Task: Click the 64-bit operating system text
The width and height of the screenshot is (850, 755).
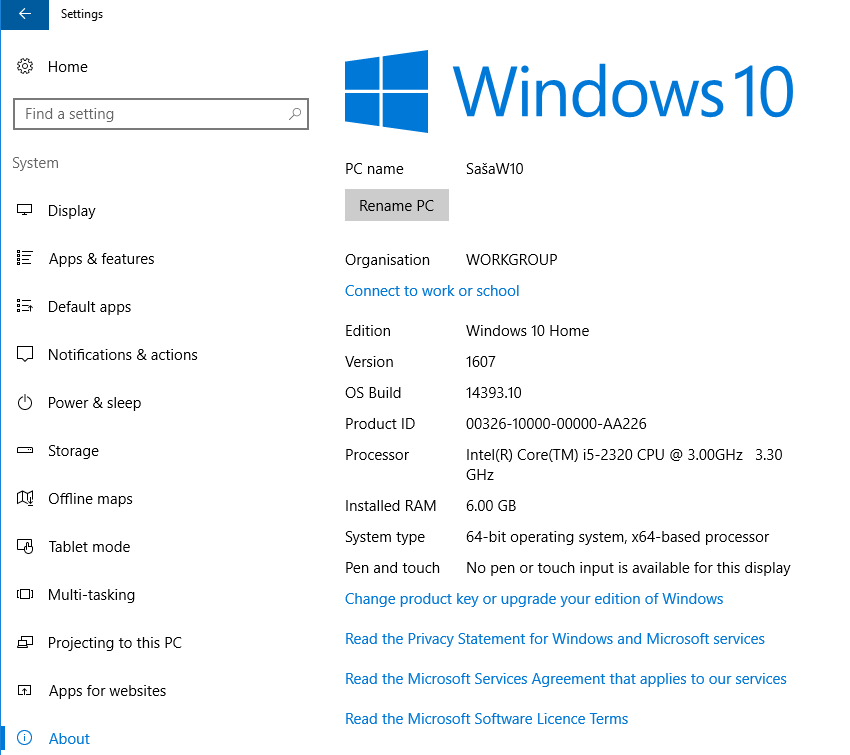Action: coord(617,537)
